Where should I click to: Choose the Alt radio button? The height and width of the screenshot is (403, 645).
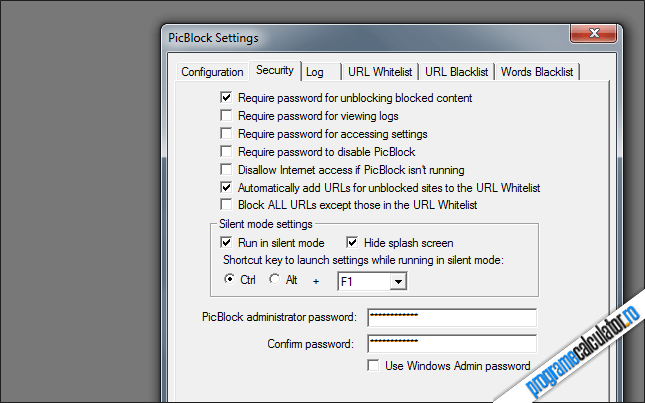pos(274,279)
